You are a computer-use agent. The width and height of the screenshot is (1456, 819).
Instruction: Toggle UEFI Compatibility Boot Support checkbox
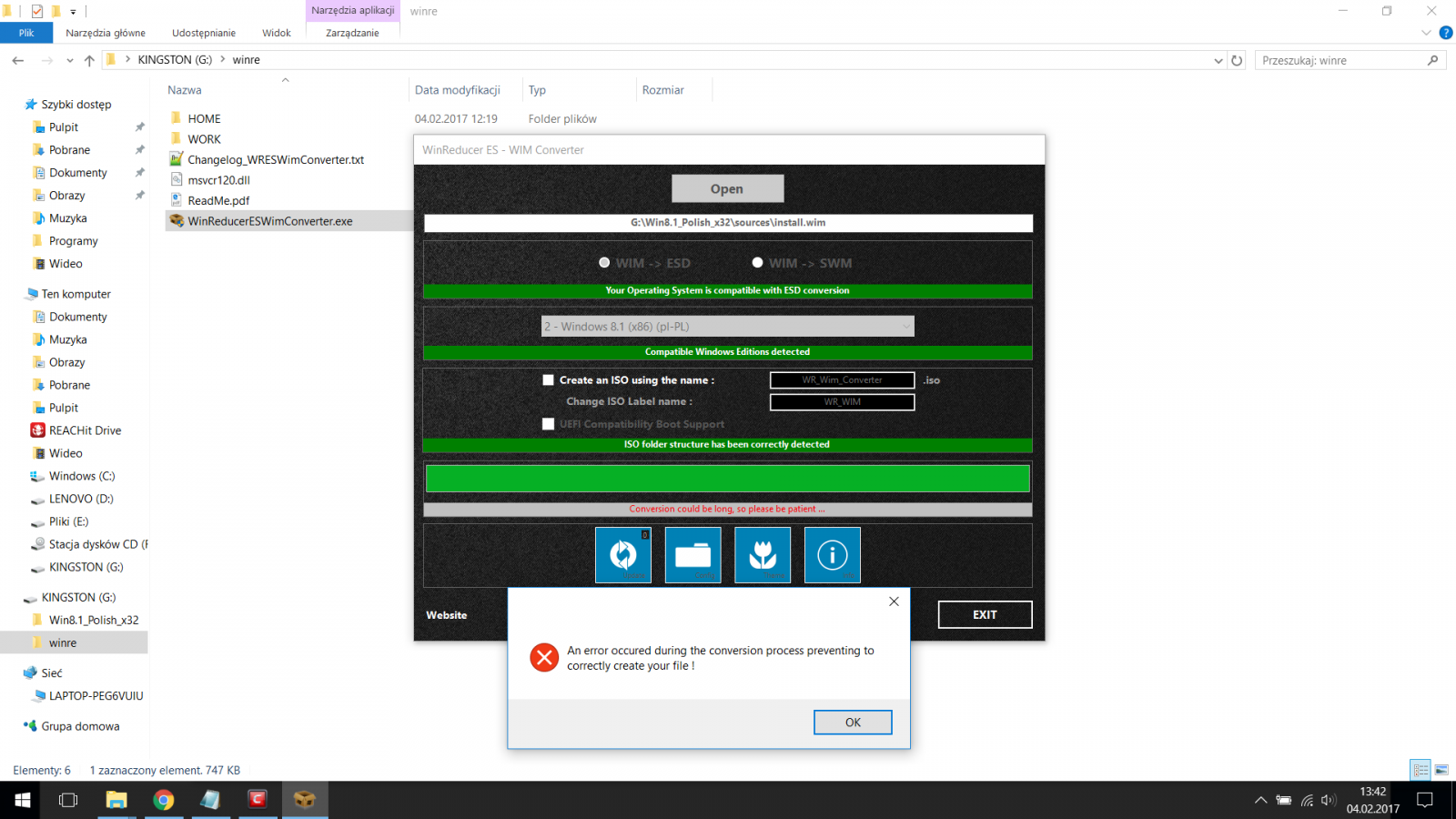point(548,424)
